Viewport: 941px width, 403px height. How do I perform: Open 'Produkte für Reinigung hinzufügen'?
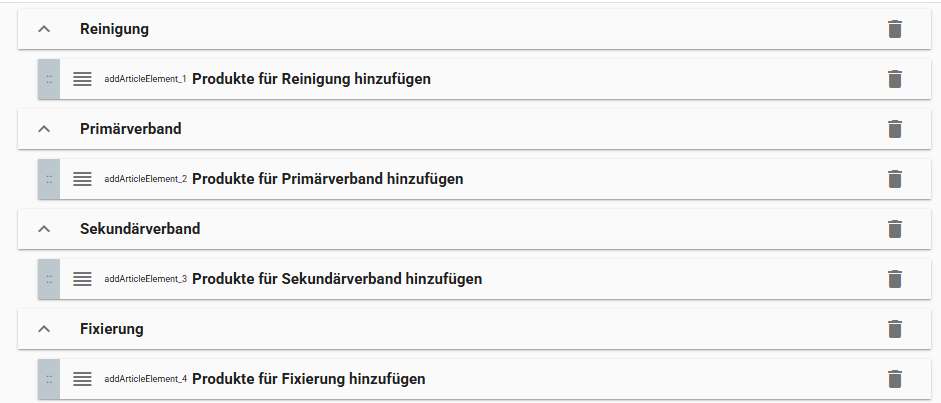pos(311,79)
